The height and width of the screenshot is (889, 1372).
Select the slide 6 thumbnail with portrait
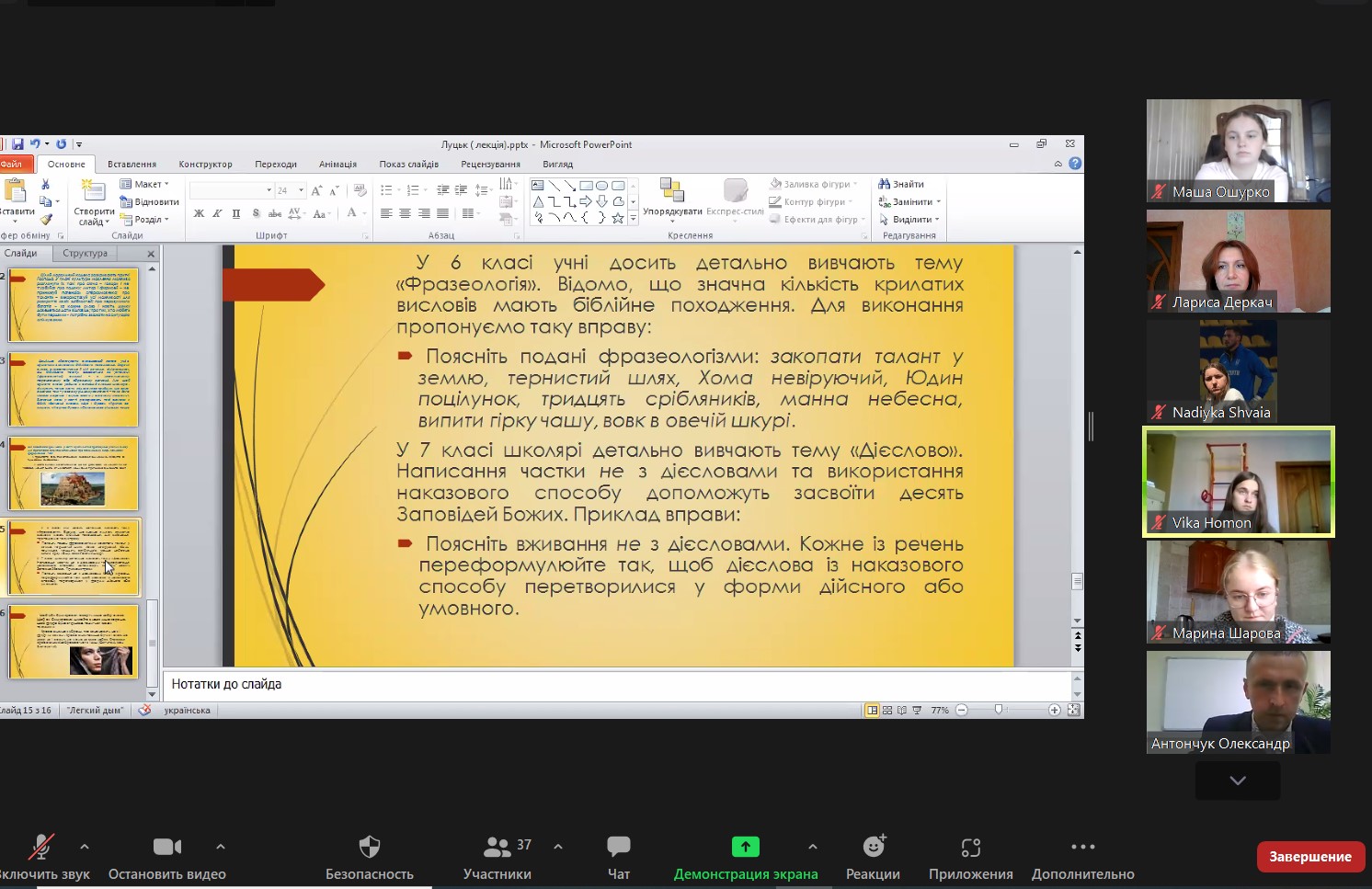click(74, 642)
